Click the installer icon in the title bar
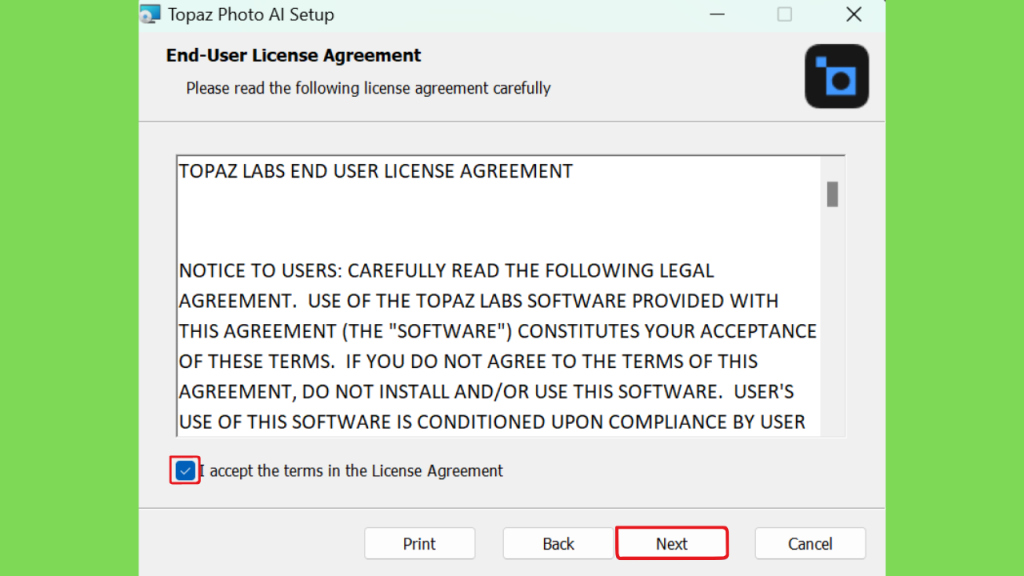 point(150,14)
